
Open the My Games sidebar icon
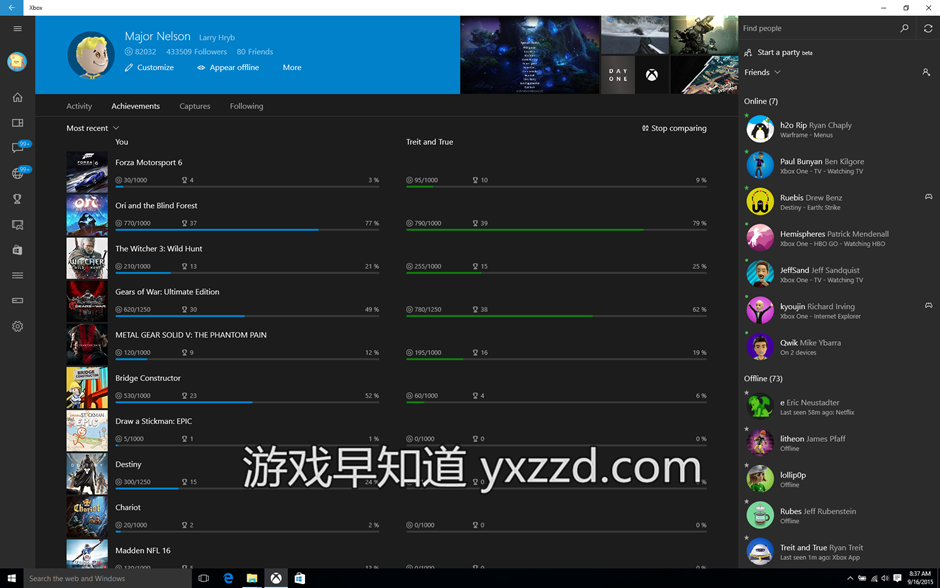click(x=17, y=123)
